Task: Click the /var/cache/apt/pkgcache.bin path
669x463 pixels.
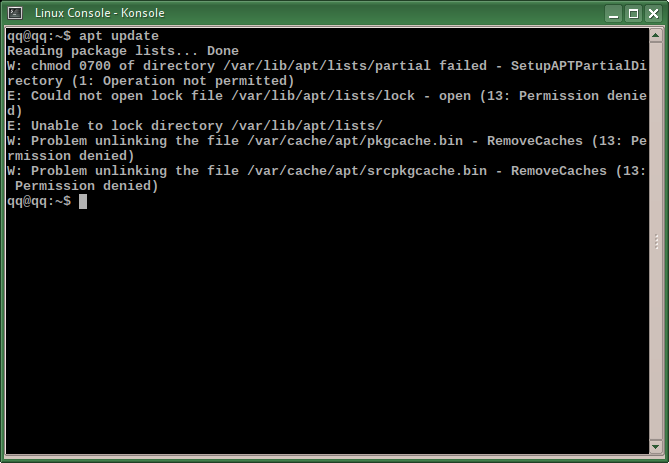Action: point(355,141)
